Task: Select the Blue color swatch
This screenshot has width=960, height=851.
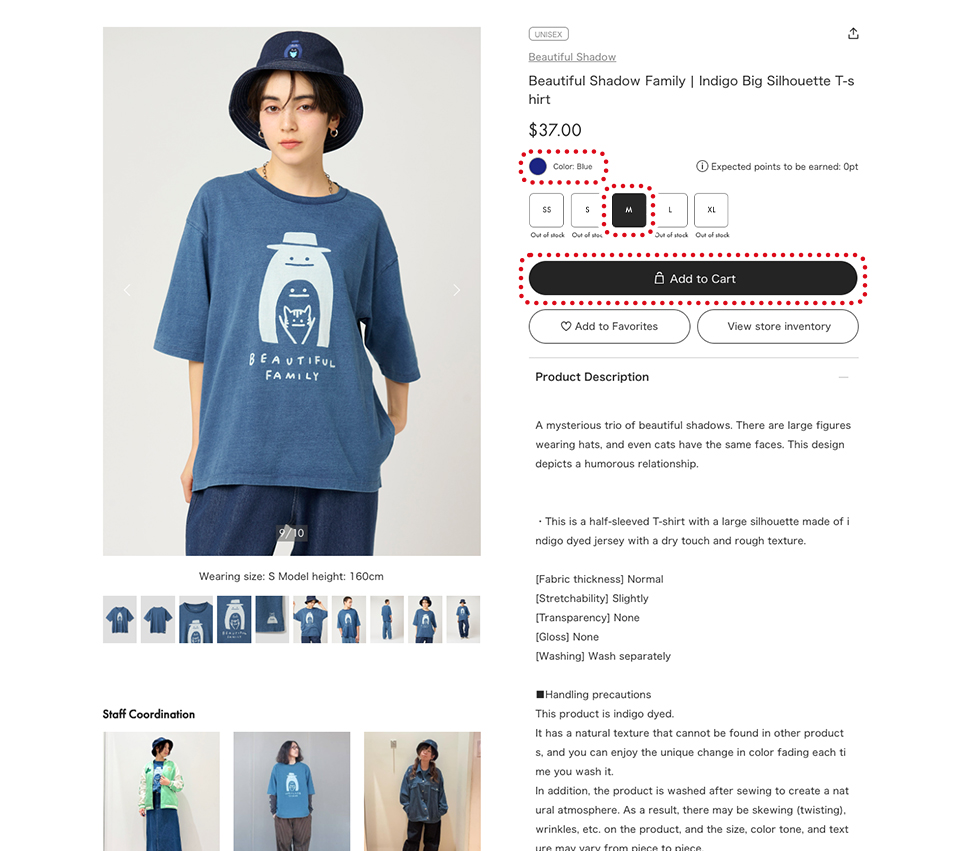Action: [x=538, y=167]
